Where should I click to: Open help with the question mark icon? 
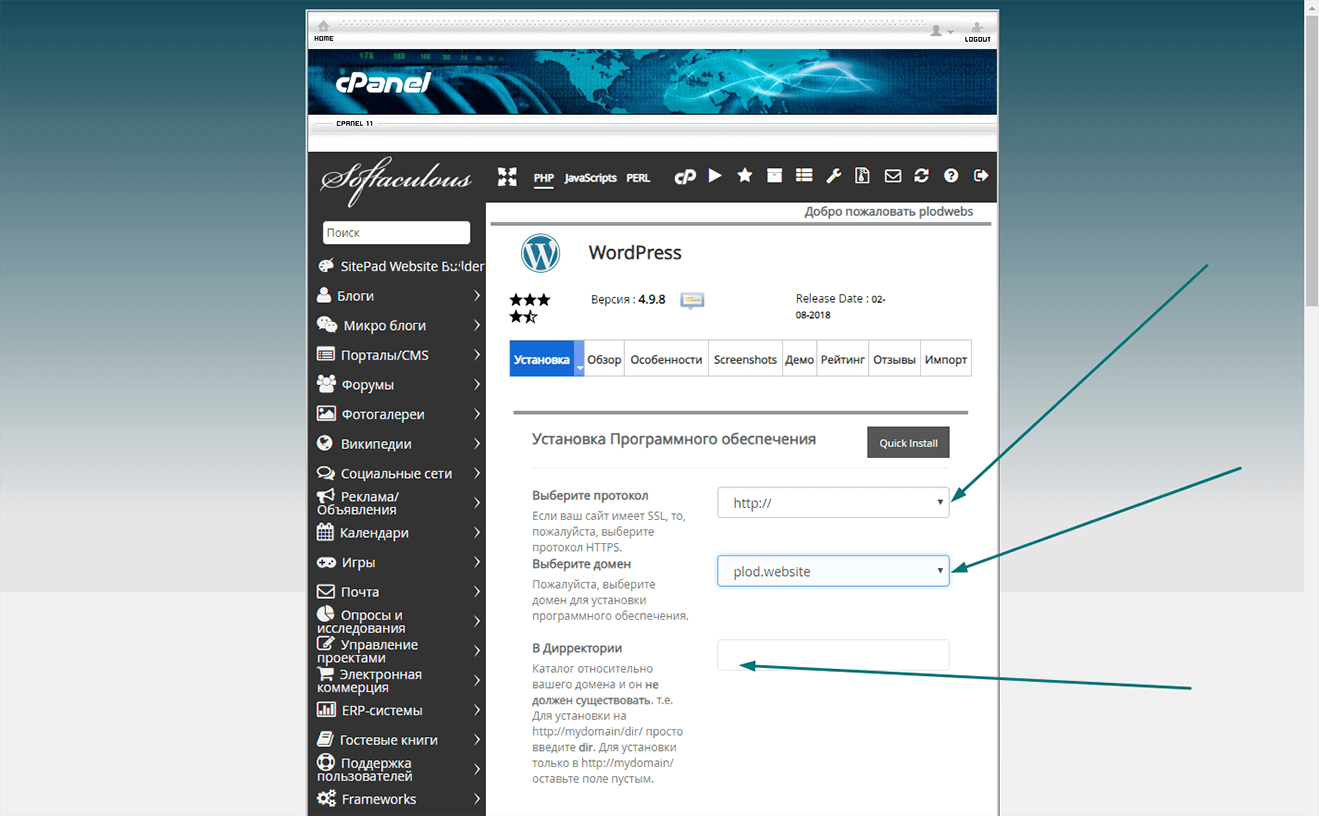[x=951, y=176]
